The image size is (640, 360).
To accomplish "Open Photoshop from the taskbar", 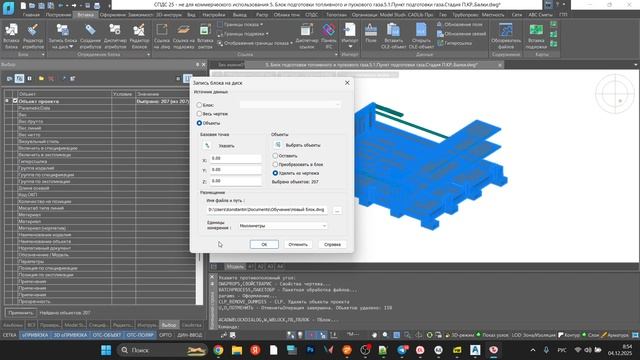I will coord(310,350).
